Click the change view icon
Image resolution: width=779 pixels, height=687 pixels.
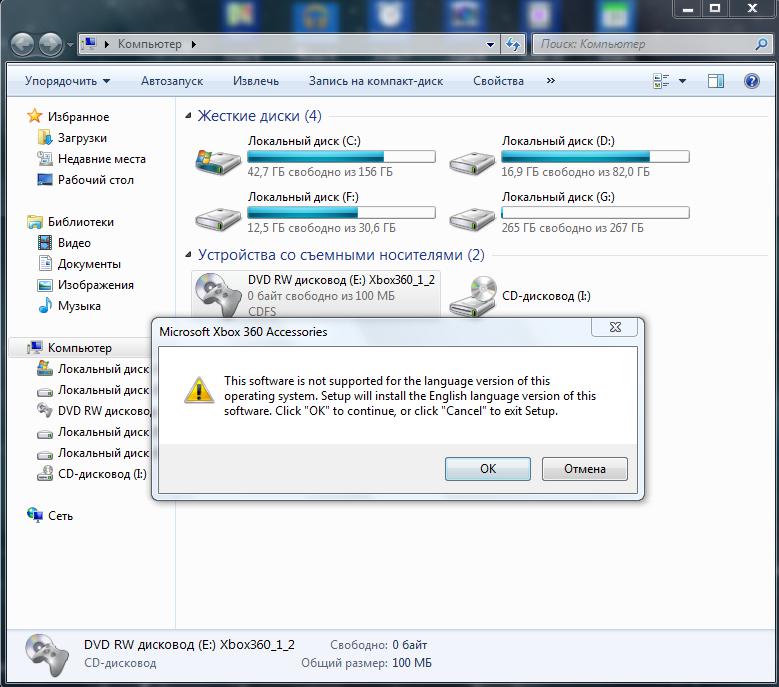click(x=661, y=81)
